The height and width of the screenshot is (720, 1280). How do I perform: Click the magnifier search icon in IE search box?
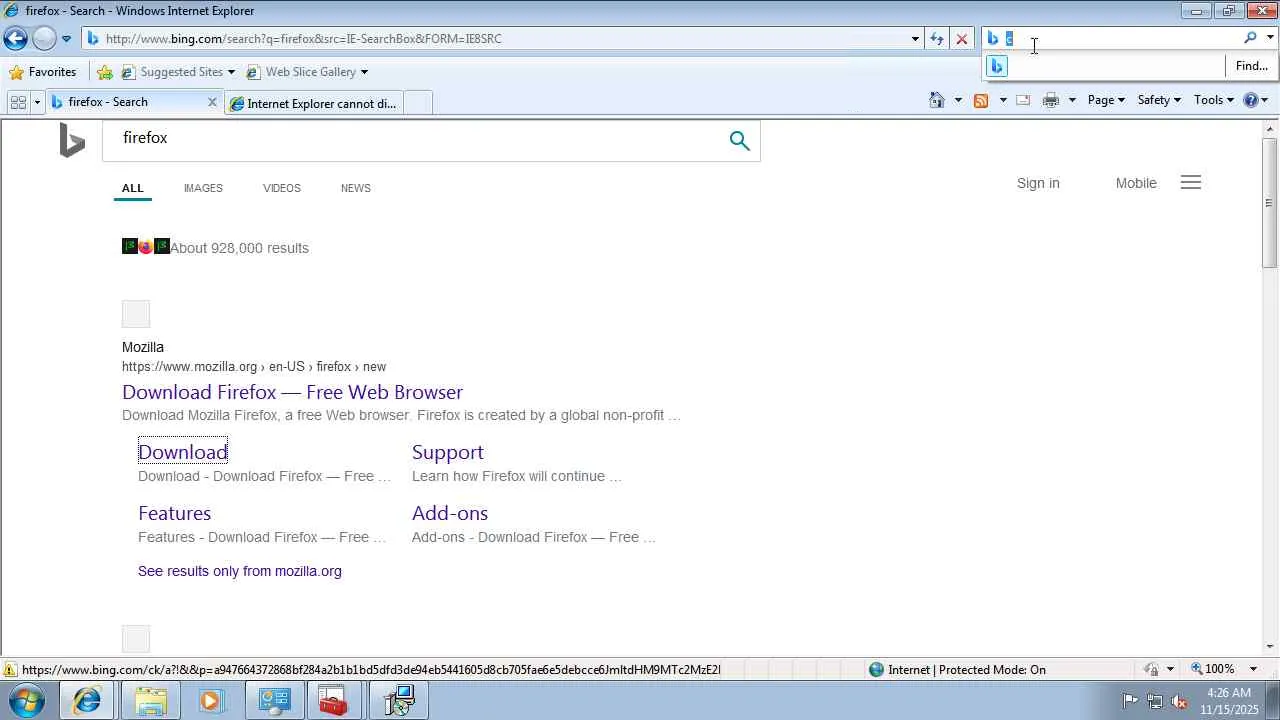(1250, 38)
